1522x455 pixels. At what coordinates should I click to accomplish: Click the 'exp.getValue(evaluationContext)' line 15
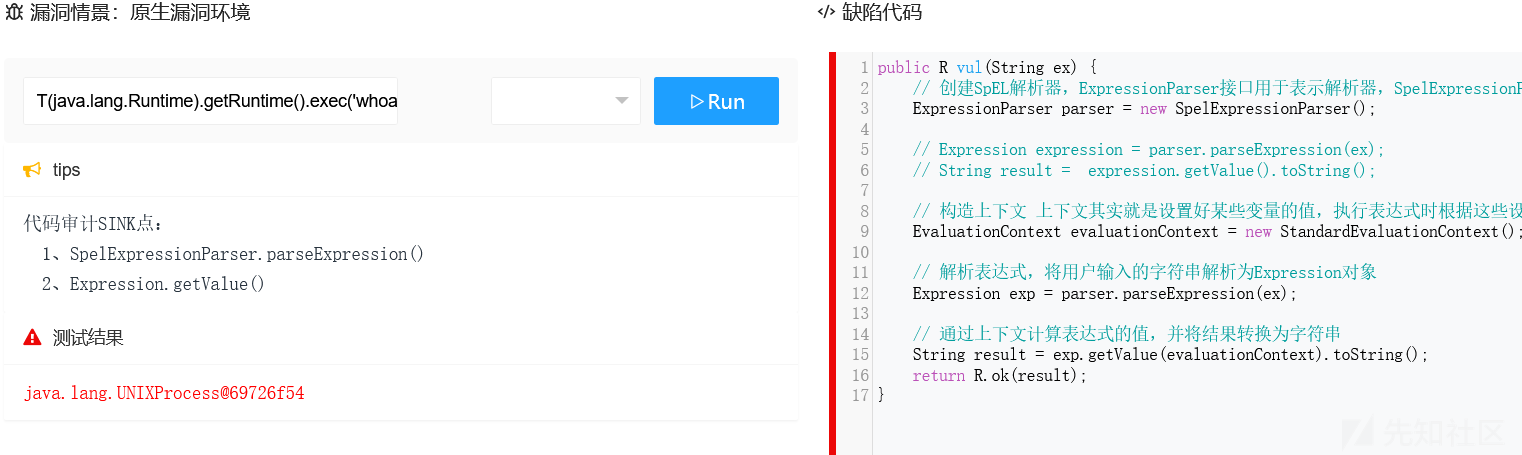(x=1171, y=355)
